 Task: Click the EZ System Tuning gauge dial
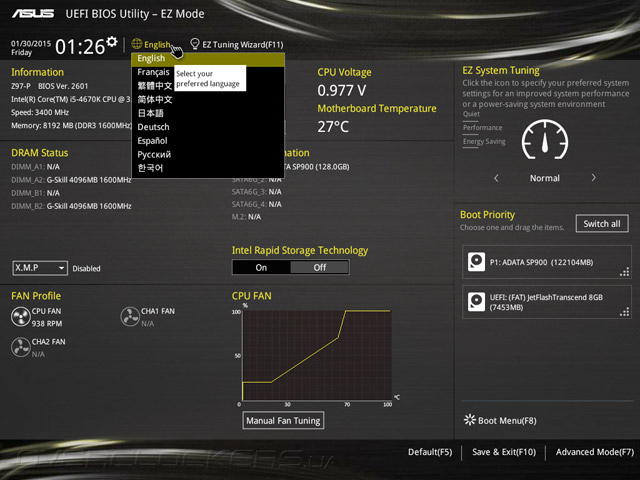tap(544, 140)
